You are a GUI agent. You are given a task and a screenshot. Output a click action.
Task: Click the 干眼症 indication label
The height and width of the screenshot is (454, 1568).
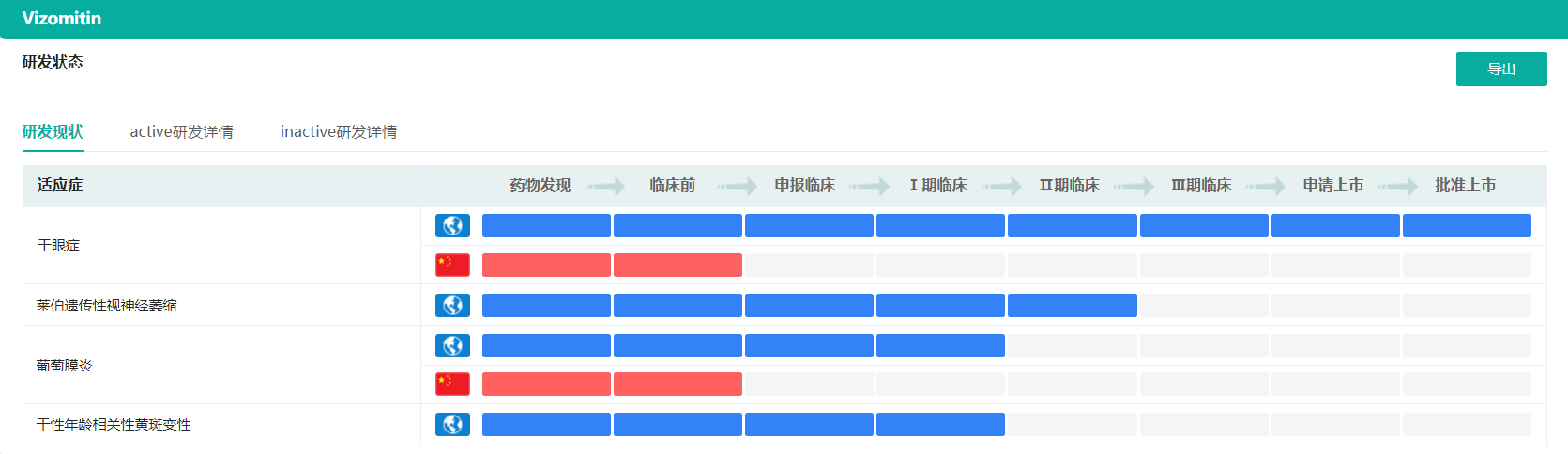pyautogui.click(x=58, y=246)
